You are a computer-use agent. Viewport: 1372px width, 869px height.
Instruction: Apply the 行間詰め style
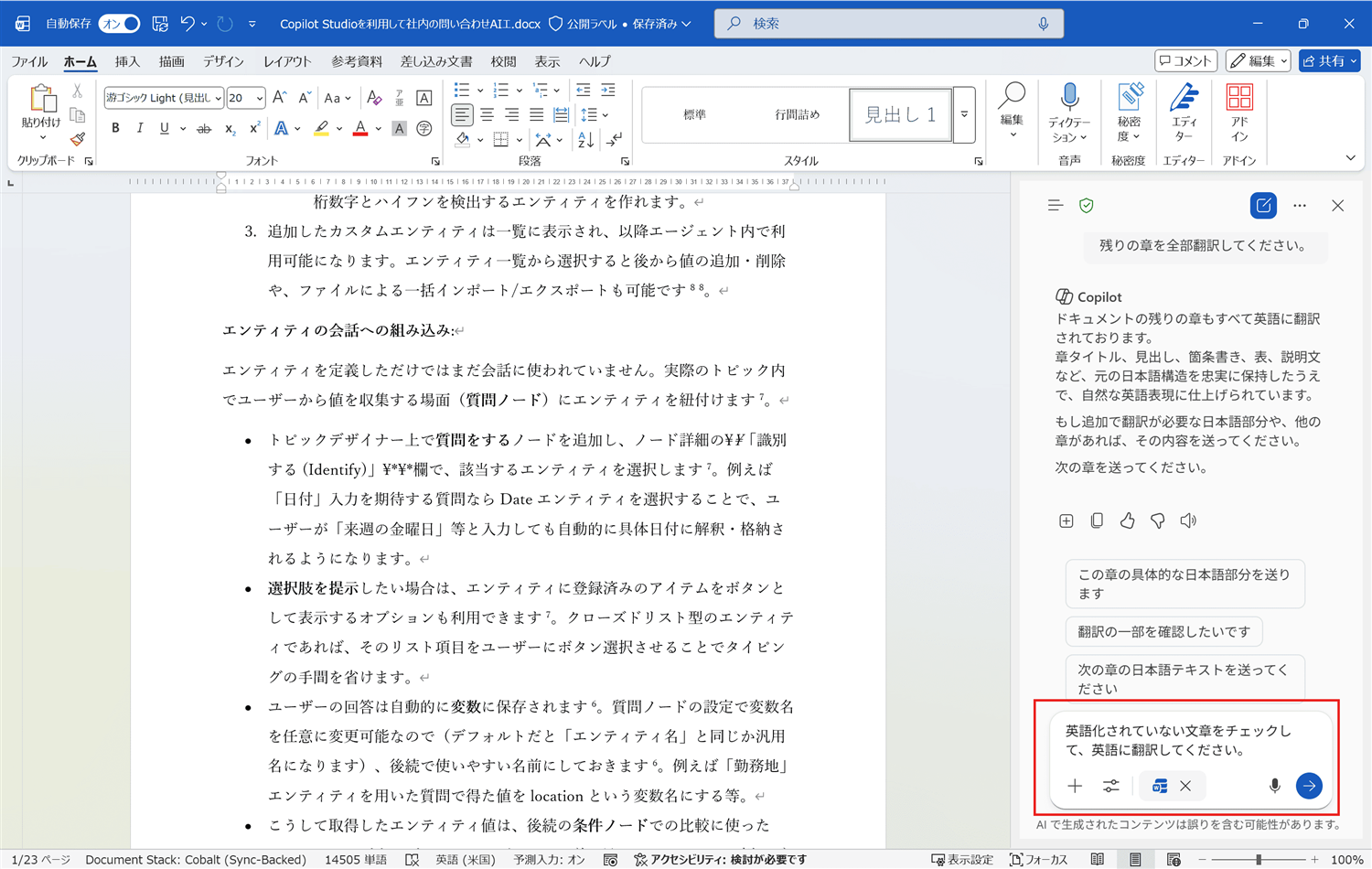(798, 114)
